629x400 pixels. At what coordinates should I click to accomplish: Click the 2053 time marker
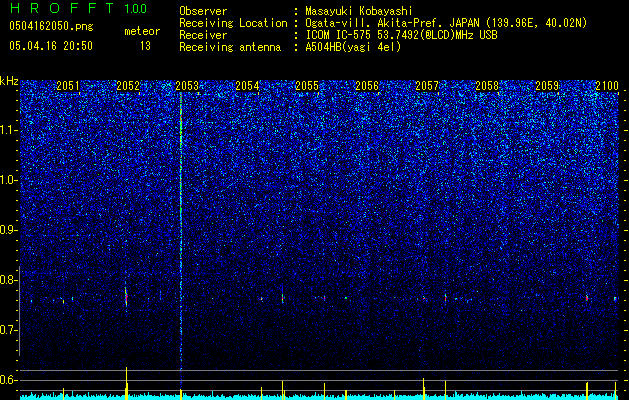[x=187, y=86]
